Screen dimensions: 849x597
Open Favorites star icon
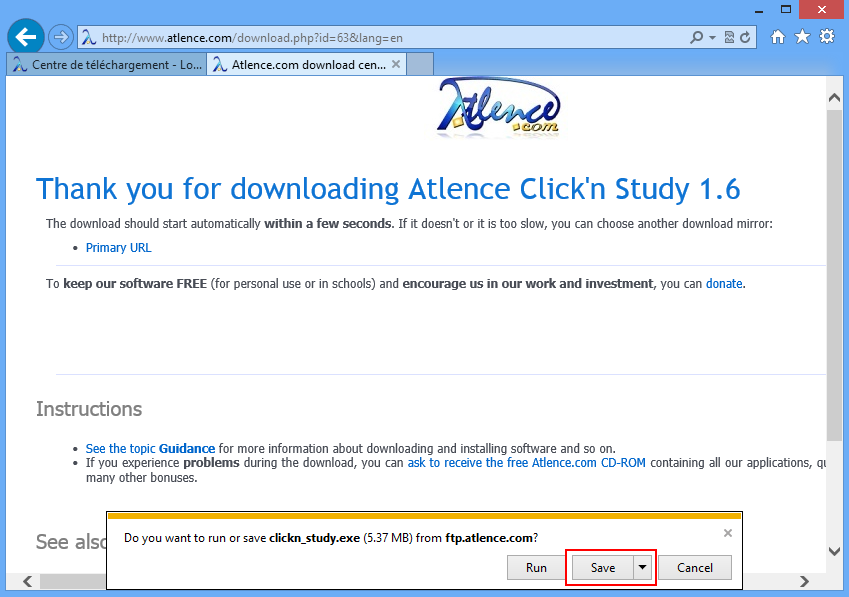tap(802, 37)
